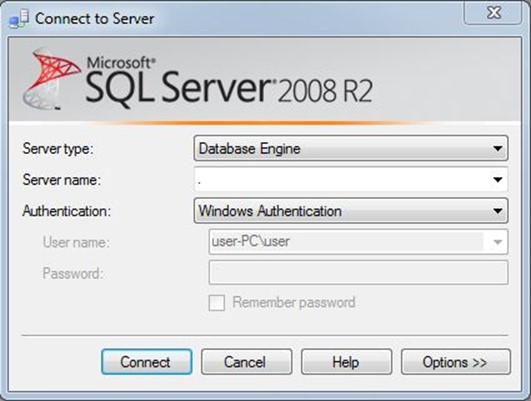
Task: Close the Connect to Server dialog
Action: pyautogui.click(x=493, y=13)
